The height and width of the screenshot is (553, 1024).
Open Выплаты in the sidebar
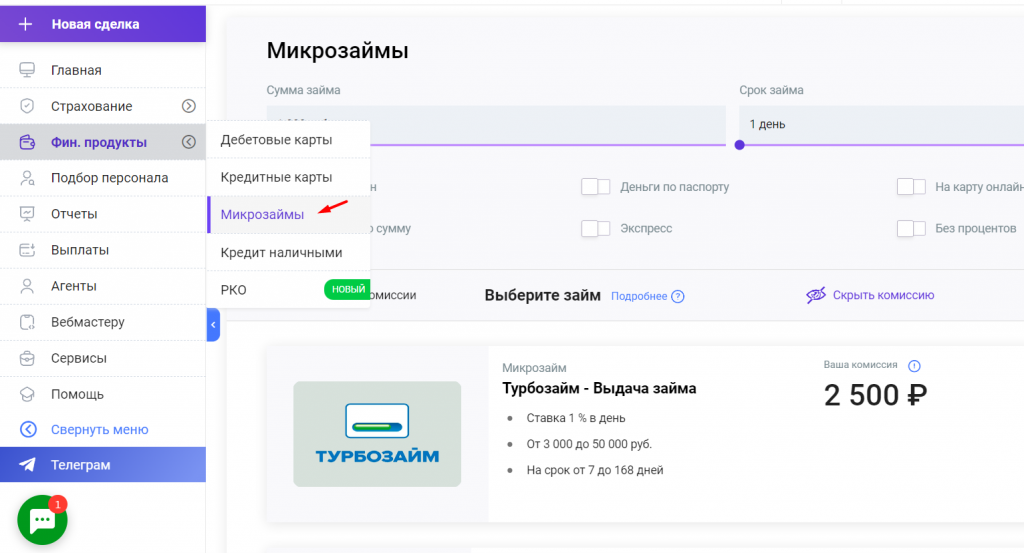click(103, 249)
